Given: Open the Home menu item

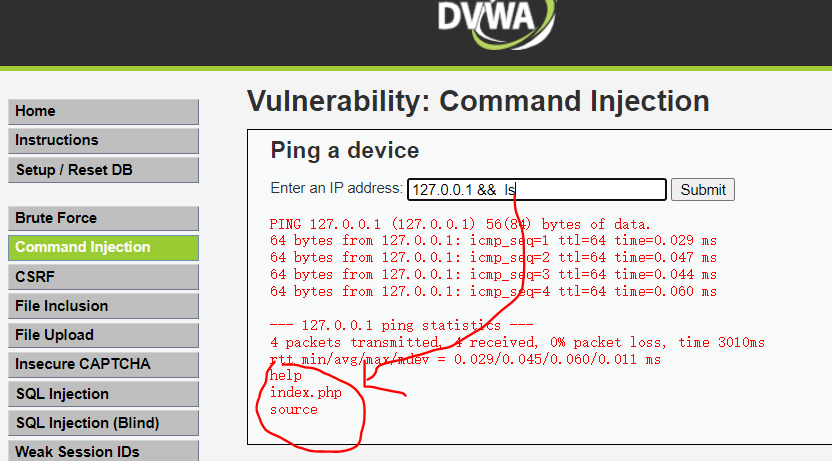Looking at the screenshot, I should tap(103, 111).
